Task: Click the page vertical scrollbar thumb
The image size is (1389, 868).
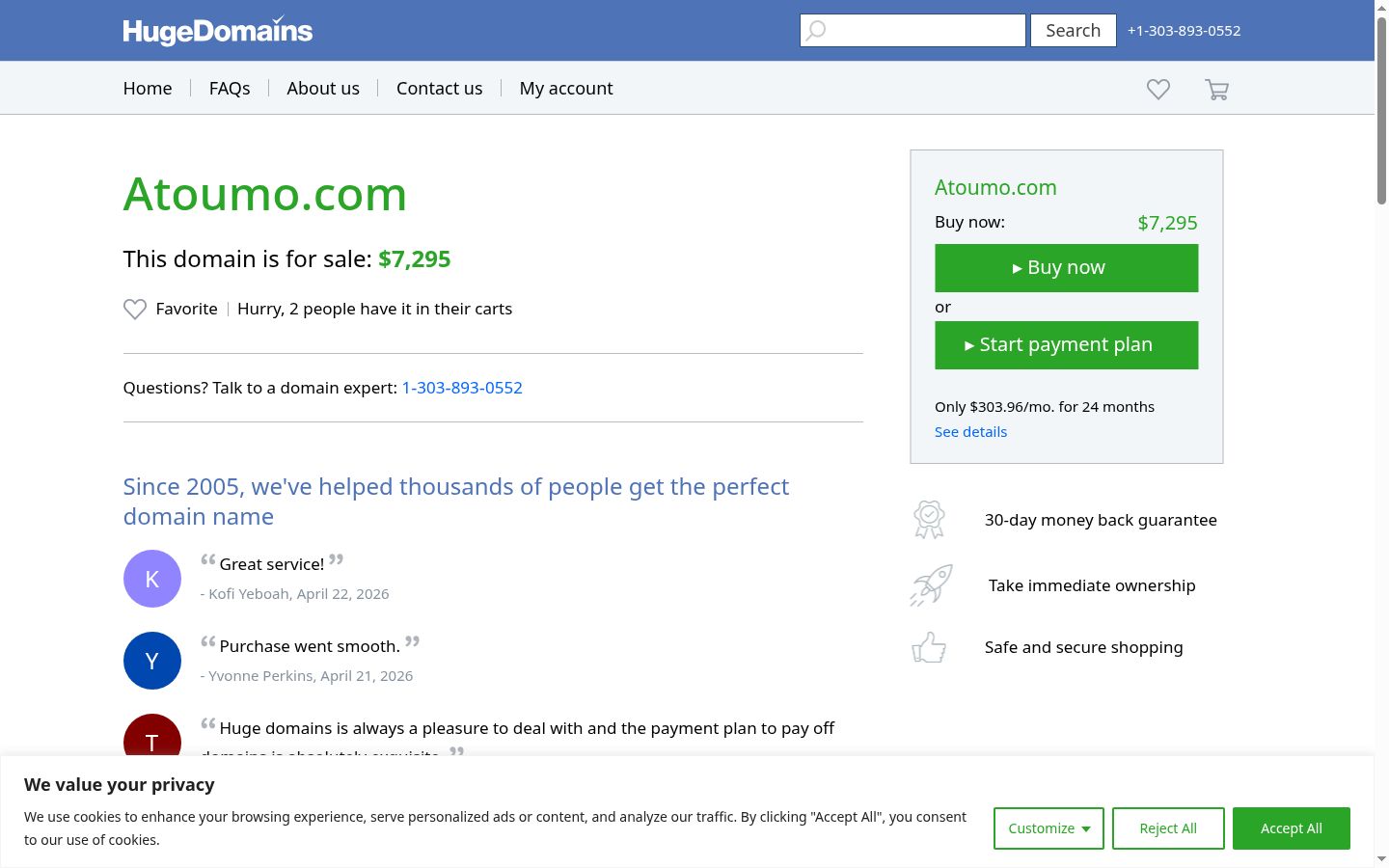Action: click(x=1381, y=111)
